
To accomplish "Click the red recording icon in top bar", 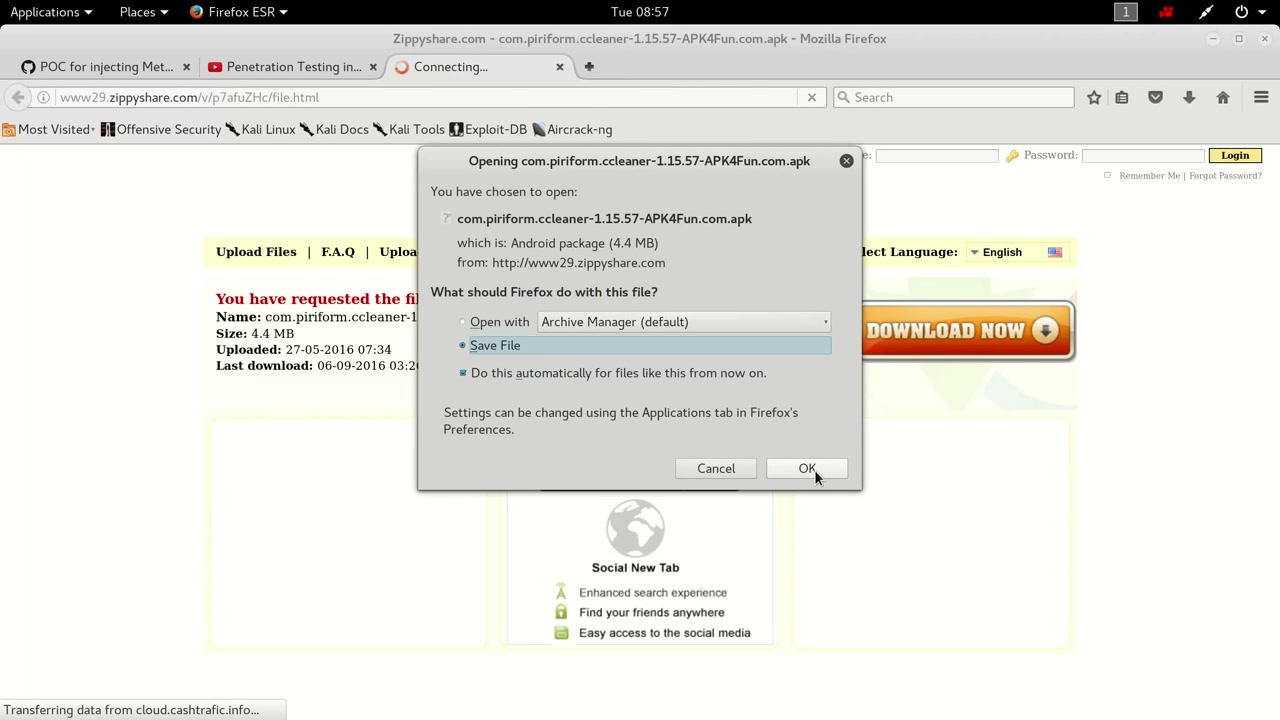I will click(x=1166, y=12).
